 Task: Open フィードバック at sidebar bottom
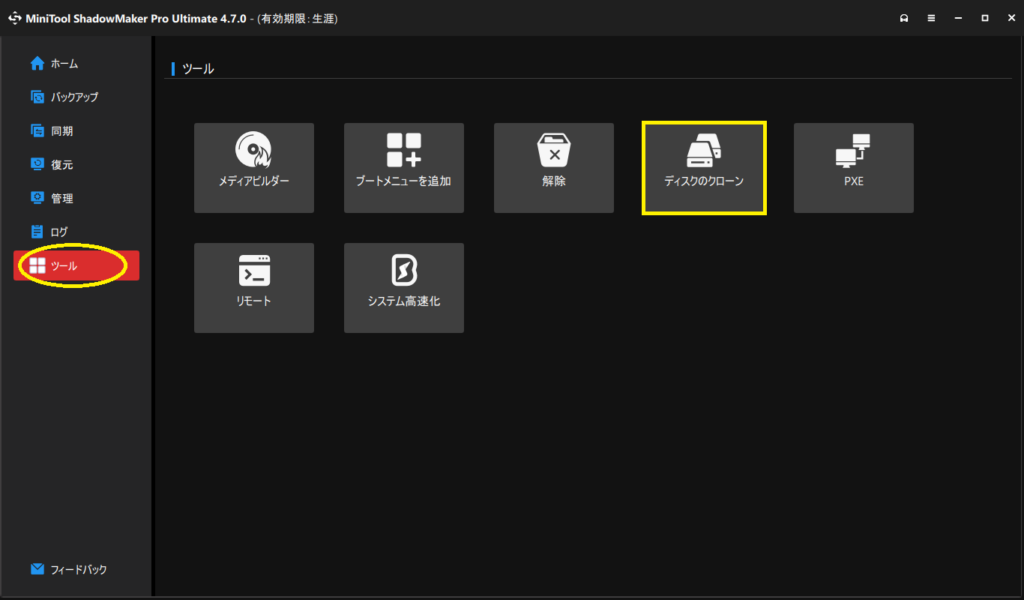pyautogui.click(x=76, y=569)
